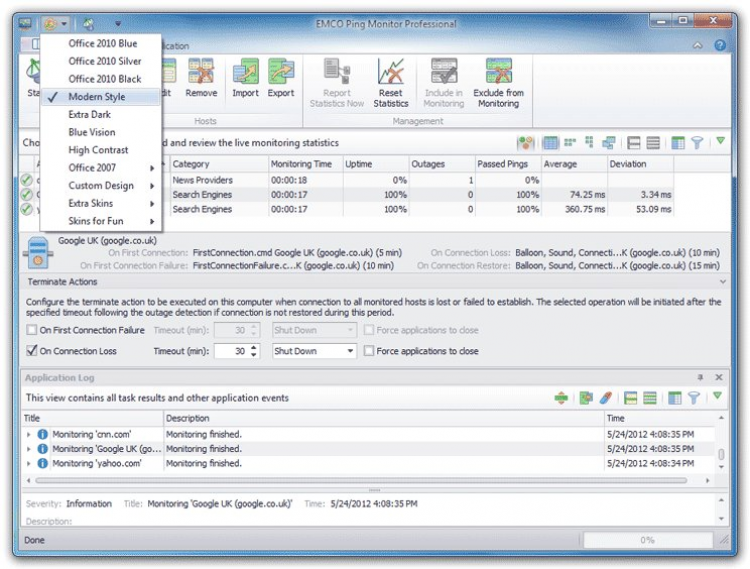The image size is (750, 569).
Task: Click the filter funnel in hosts toolbar
Action: [x=697, y=142]
